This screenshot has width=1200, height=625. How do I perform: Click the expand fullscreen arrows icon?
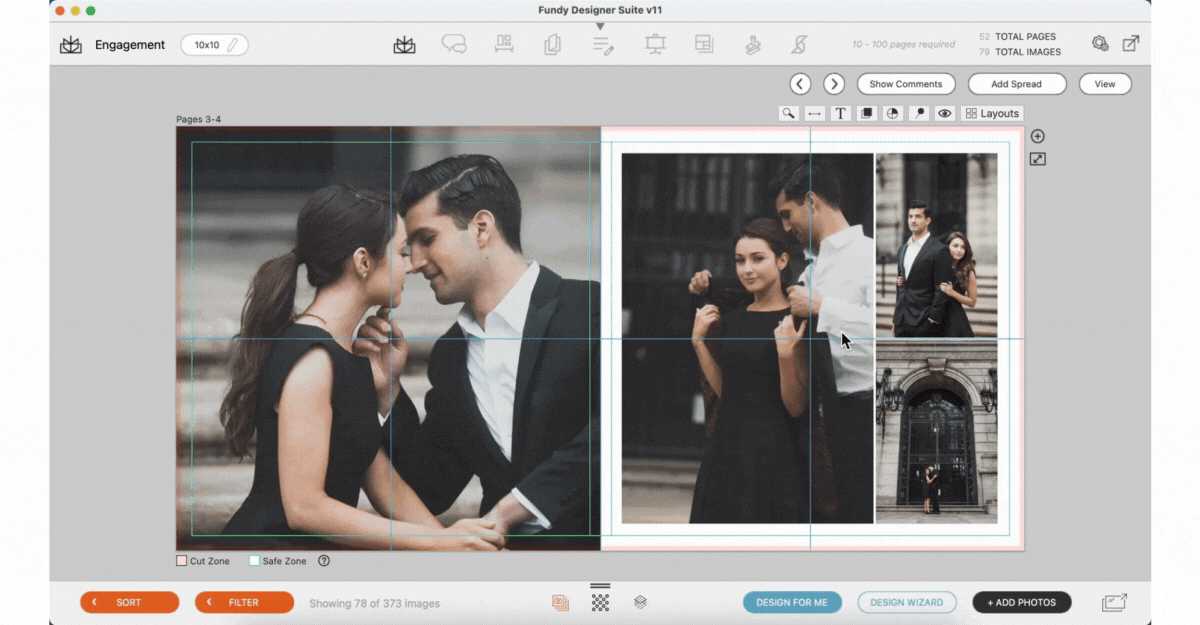coord(1038,159)
